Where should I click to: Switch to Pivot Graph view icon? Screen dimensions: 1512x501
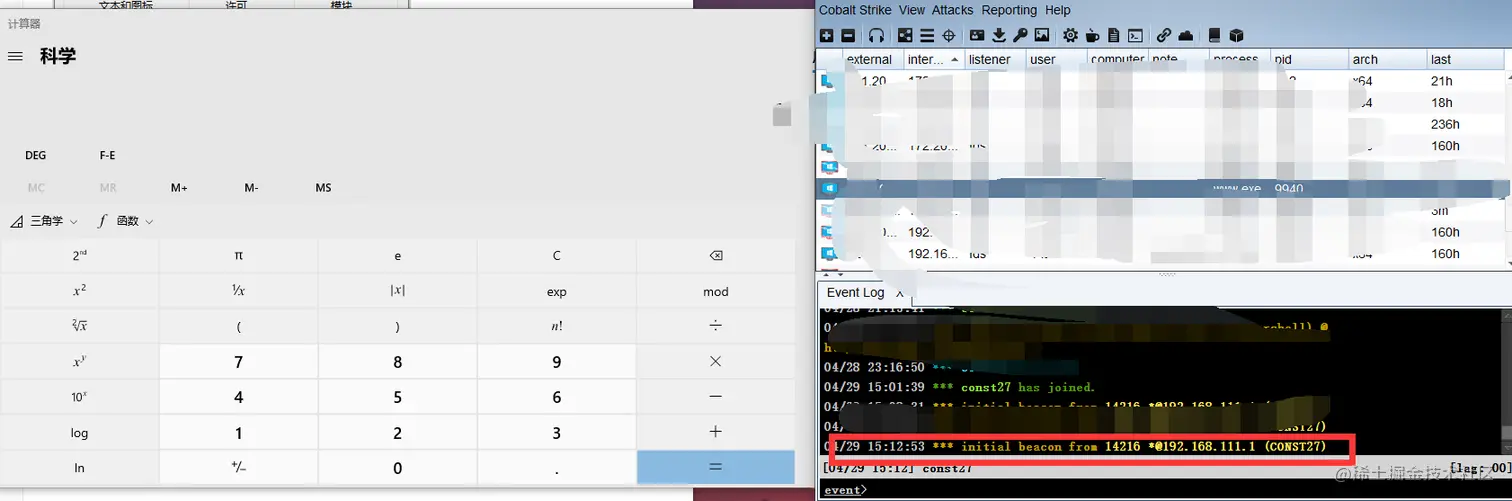tap(905, 35)
